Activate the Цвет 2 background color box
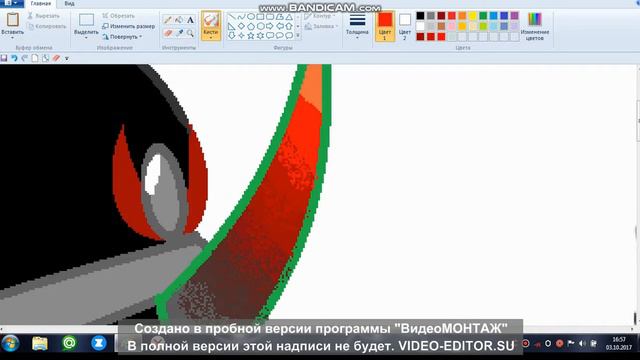 404,26
